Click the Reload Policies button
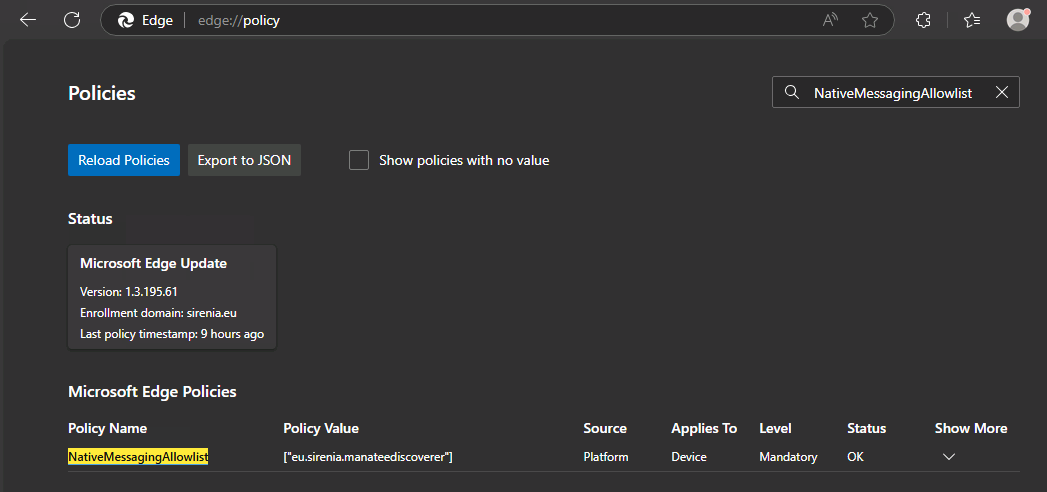 coord(124,160)
